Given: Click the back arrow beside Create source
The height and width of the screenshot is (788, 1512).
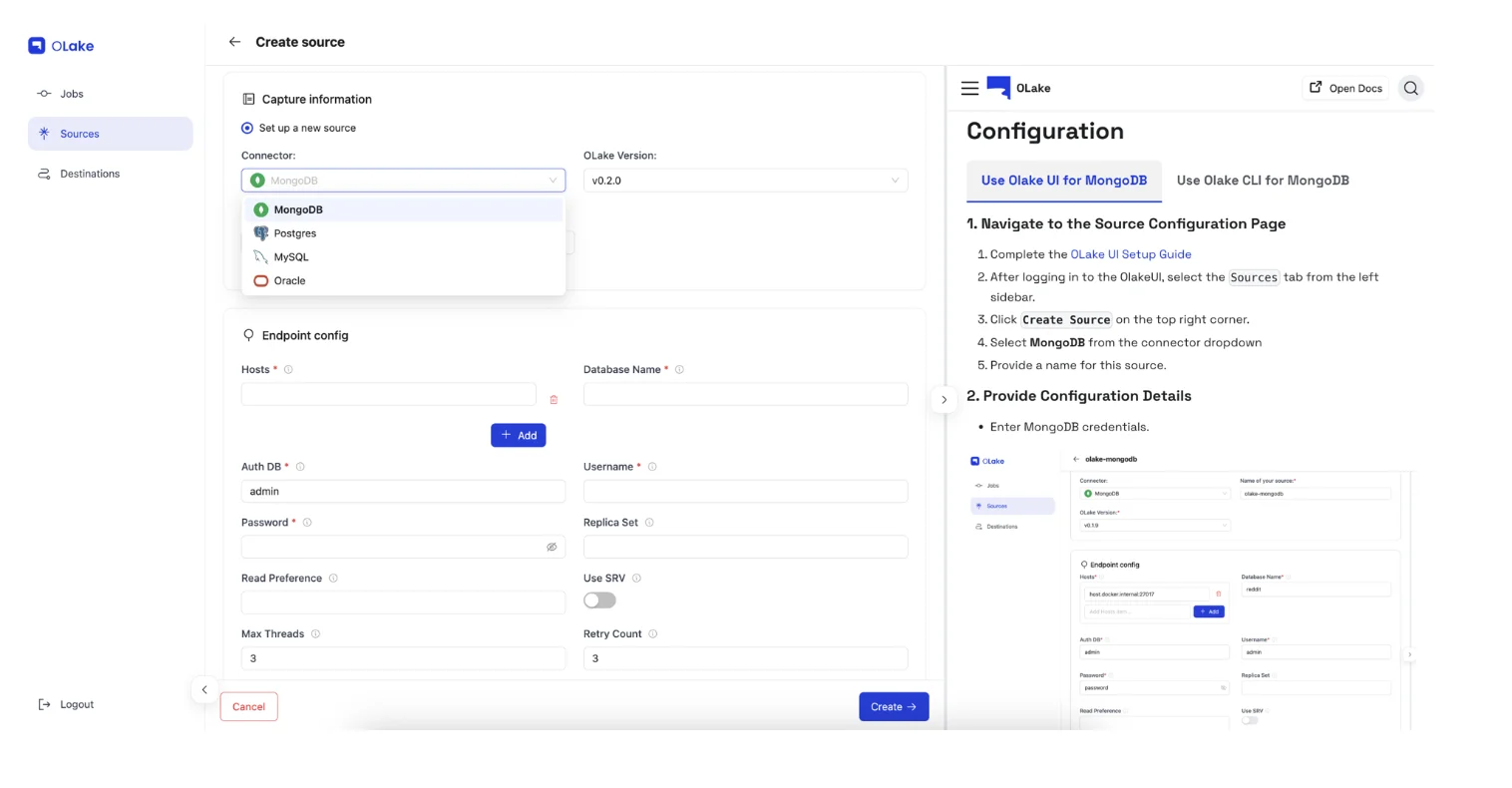Looking at the screenshot, I should [x=234, y=42].
